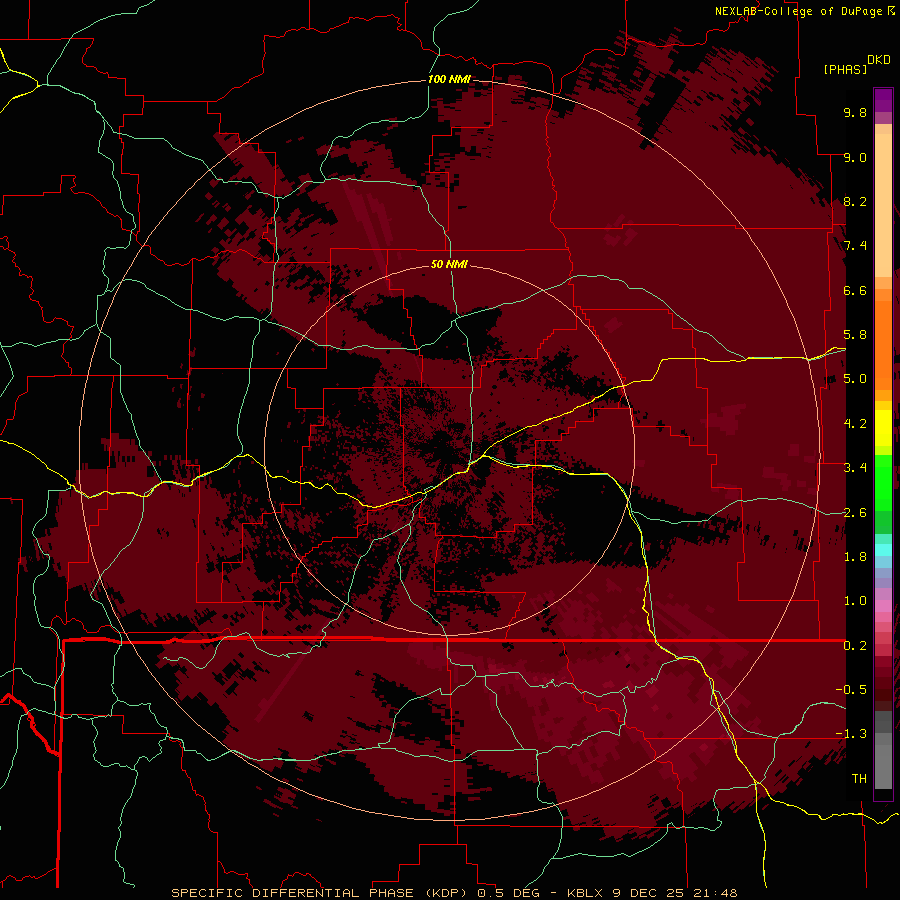Click the 7.4 value on the legend
The height and width of the screenshot is (900, 900).
(x=855, y=246)
